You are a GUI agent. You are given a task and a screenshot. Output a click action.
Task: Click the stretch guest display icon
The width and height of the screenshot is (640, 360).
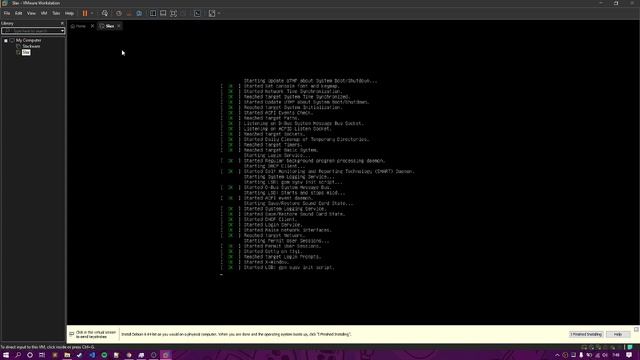tap(212, 13)
